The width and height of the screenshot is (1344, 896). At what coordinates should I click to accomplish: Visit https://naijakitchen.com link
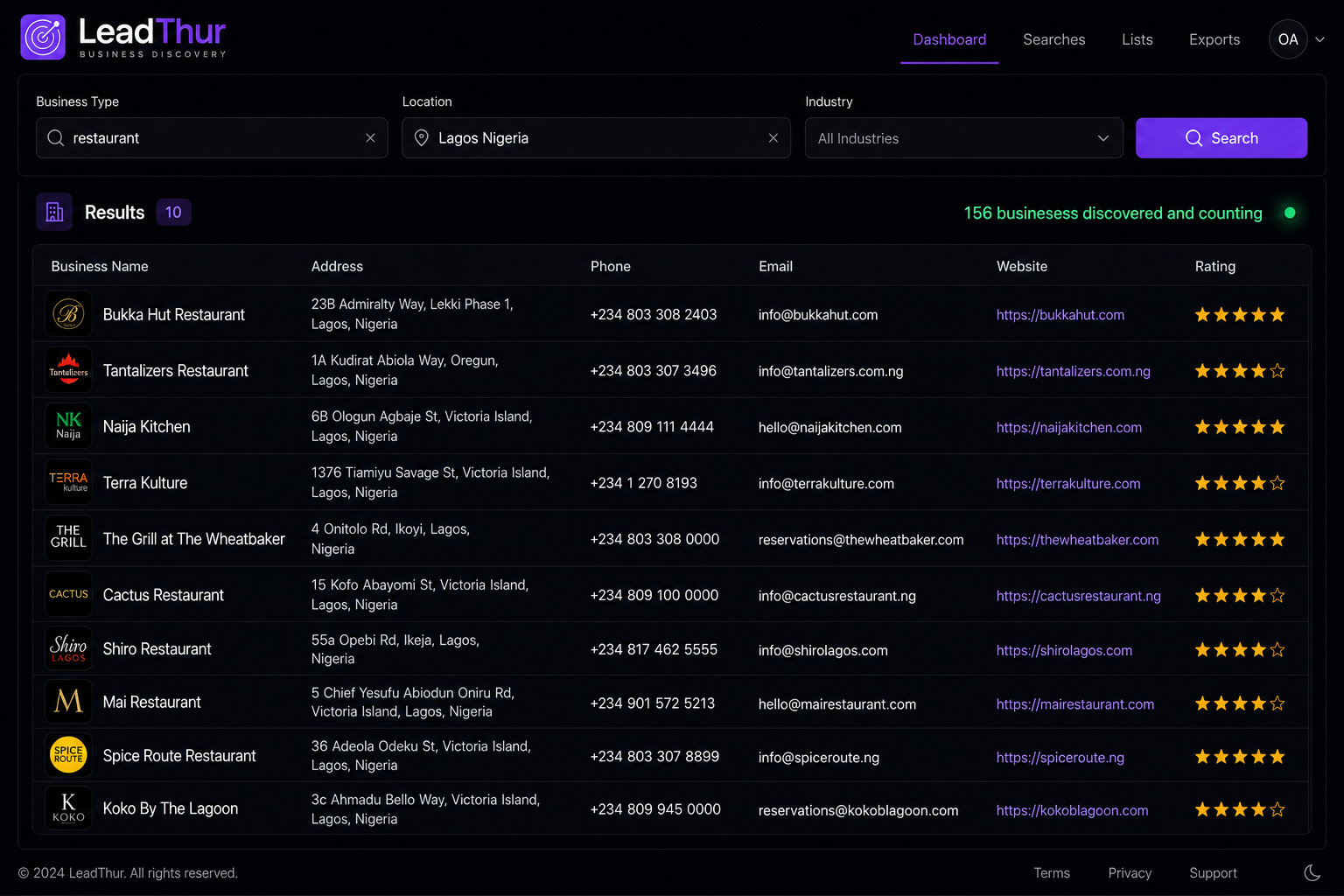click(x=1069, y=427)
